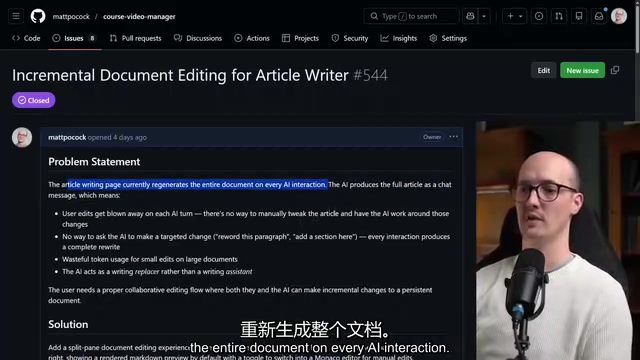The image size is (640, 360).
Task: Open the Copilot chat icon
Action: [x=470, y=16]
